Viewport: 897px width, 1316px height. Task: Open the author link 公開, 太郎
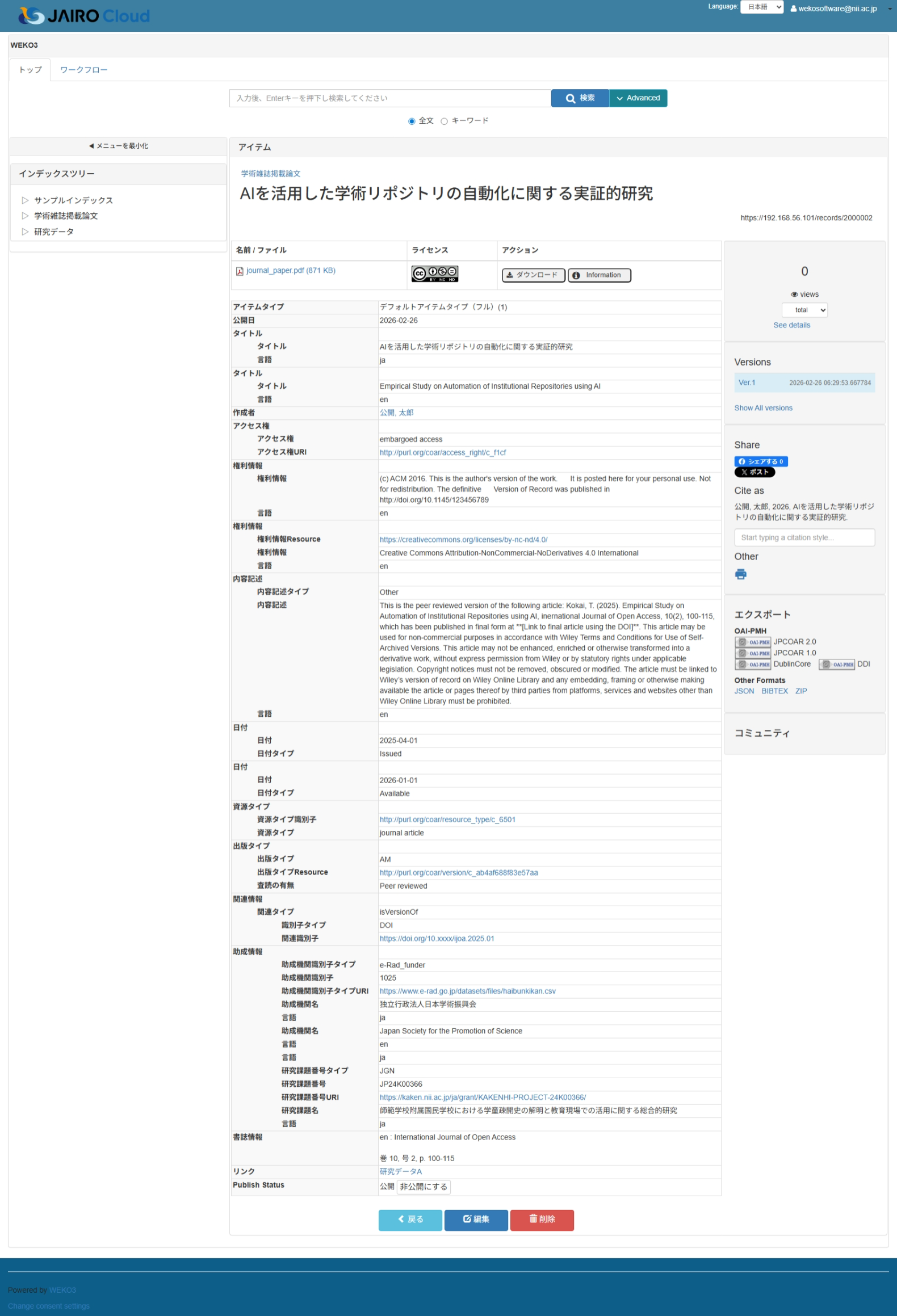pyautogui.click(x=396, y=413)
